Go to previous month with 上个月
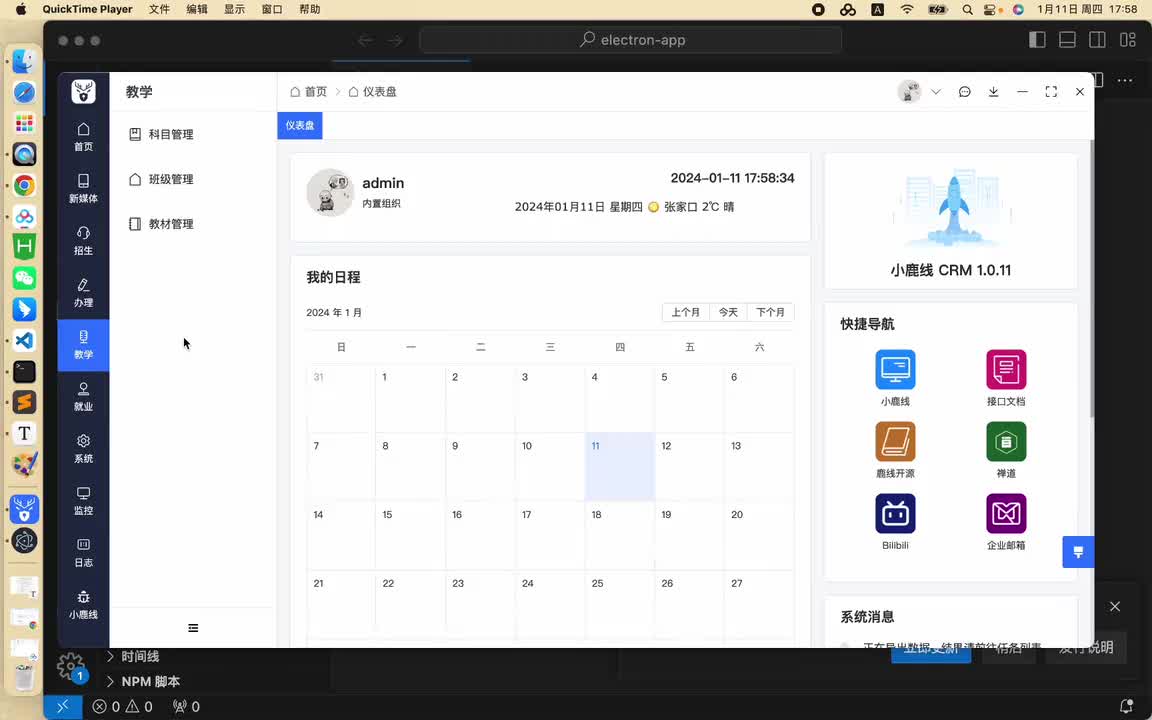This screenshot has width=1152, height=720. tap(685, 312)
